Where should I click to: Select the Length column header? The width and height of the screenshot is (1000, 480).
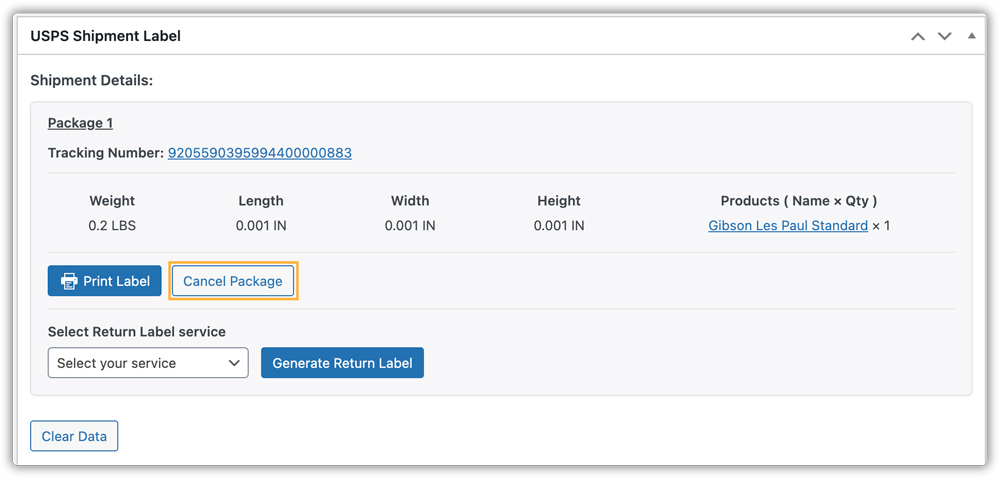coord(261,201)
